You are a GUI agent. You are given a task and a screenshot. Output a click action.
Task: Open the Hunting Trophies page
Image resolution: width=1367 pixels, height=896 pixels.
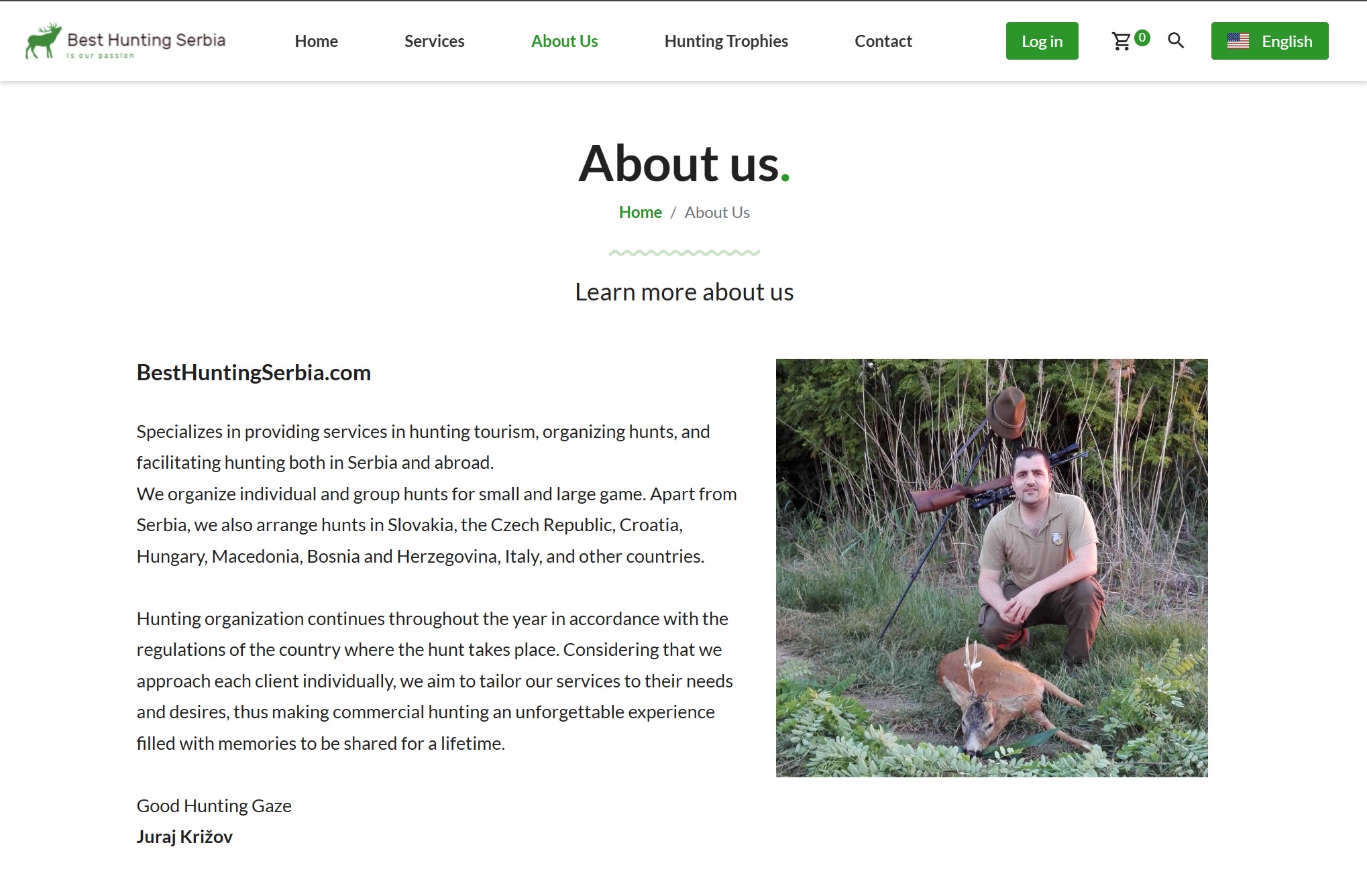(x=726, y=41)
